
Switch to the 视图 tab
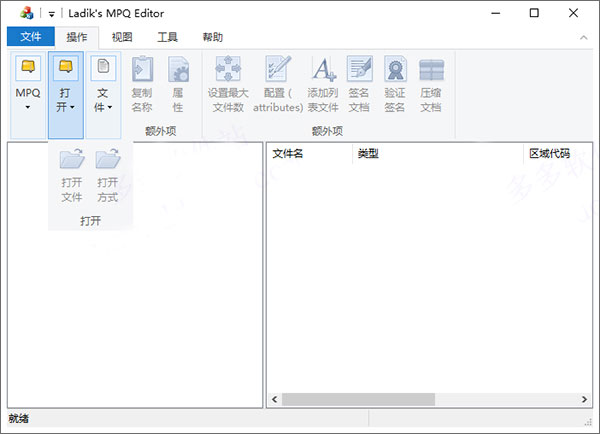[x=122, y=37]
